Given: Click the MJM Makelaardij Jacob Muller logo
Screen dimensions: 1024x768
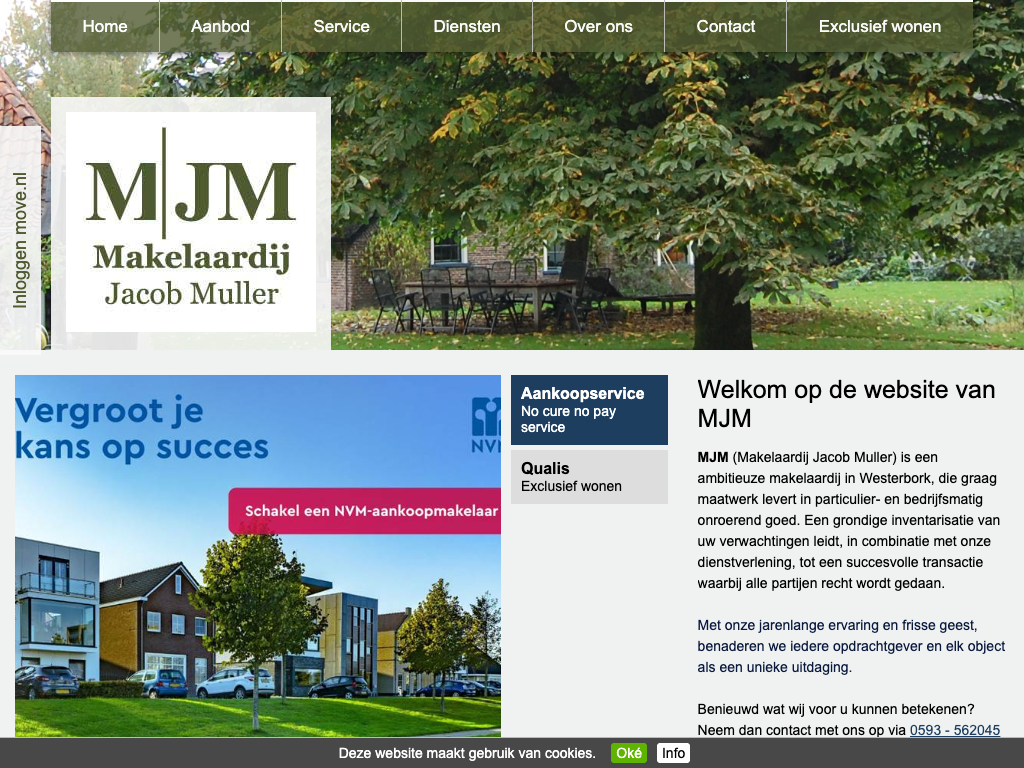Looking at the screenshot, I should (191, 222).
